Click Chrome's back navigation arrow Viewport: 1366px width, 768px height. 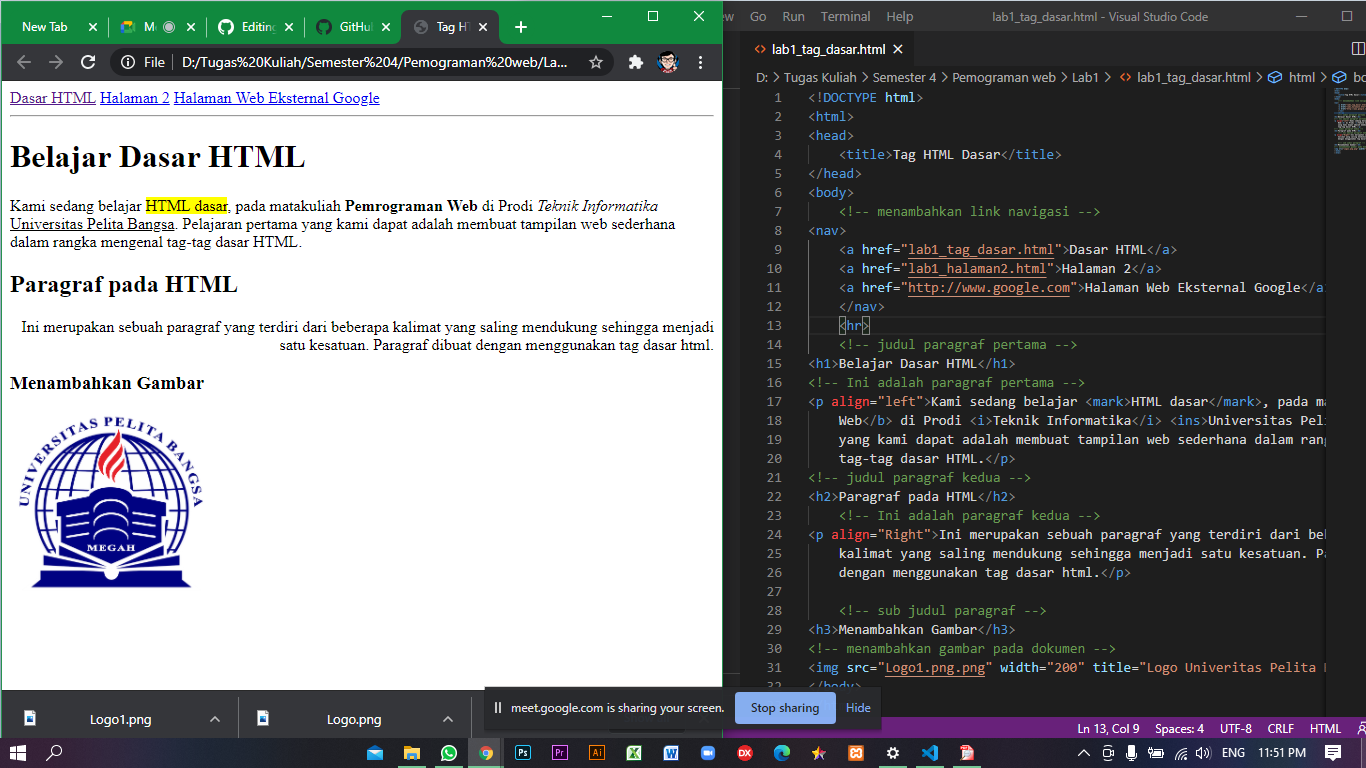[24, 62]
